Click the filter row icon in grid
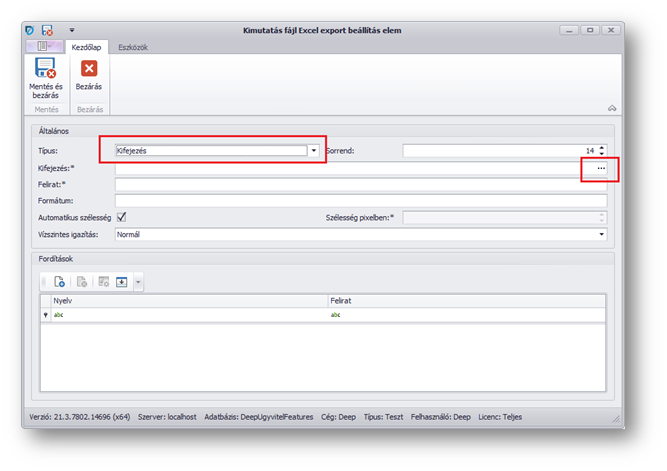This screenshot has width=667, height=471. [x=46, y=314]
